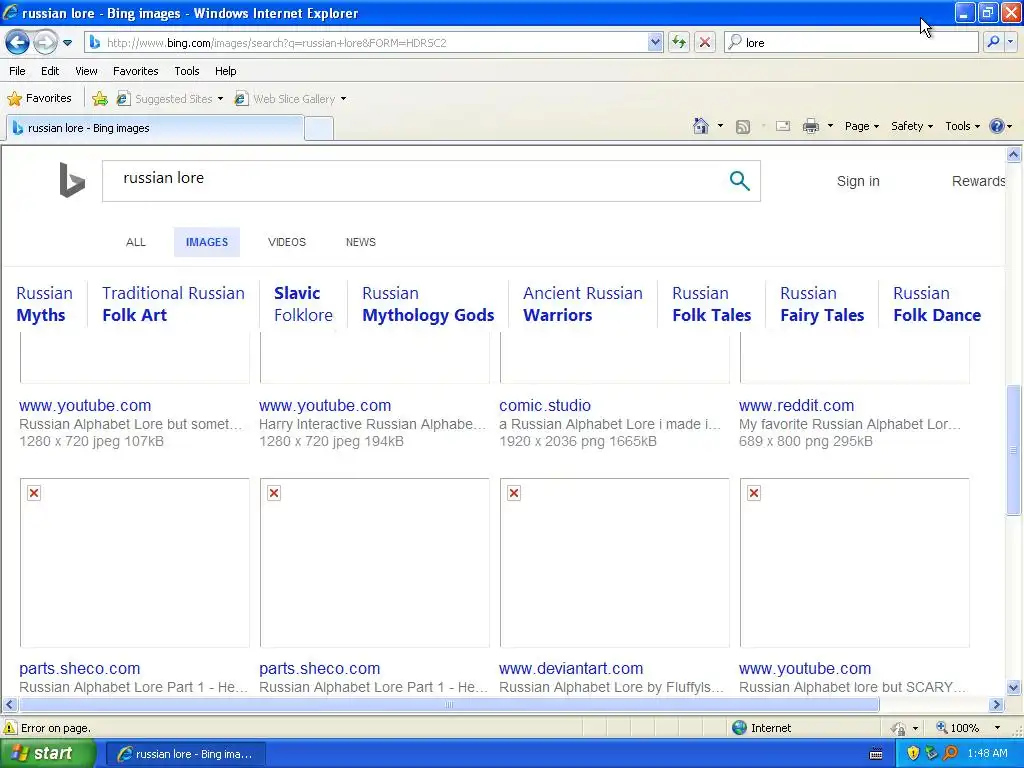Screen dimensions: 1024x768
Task: Click broken image above www.deviantart.com
Action: tap(615, 563)
